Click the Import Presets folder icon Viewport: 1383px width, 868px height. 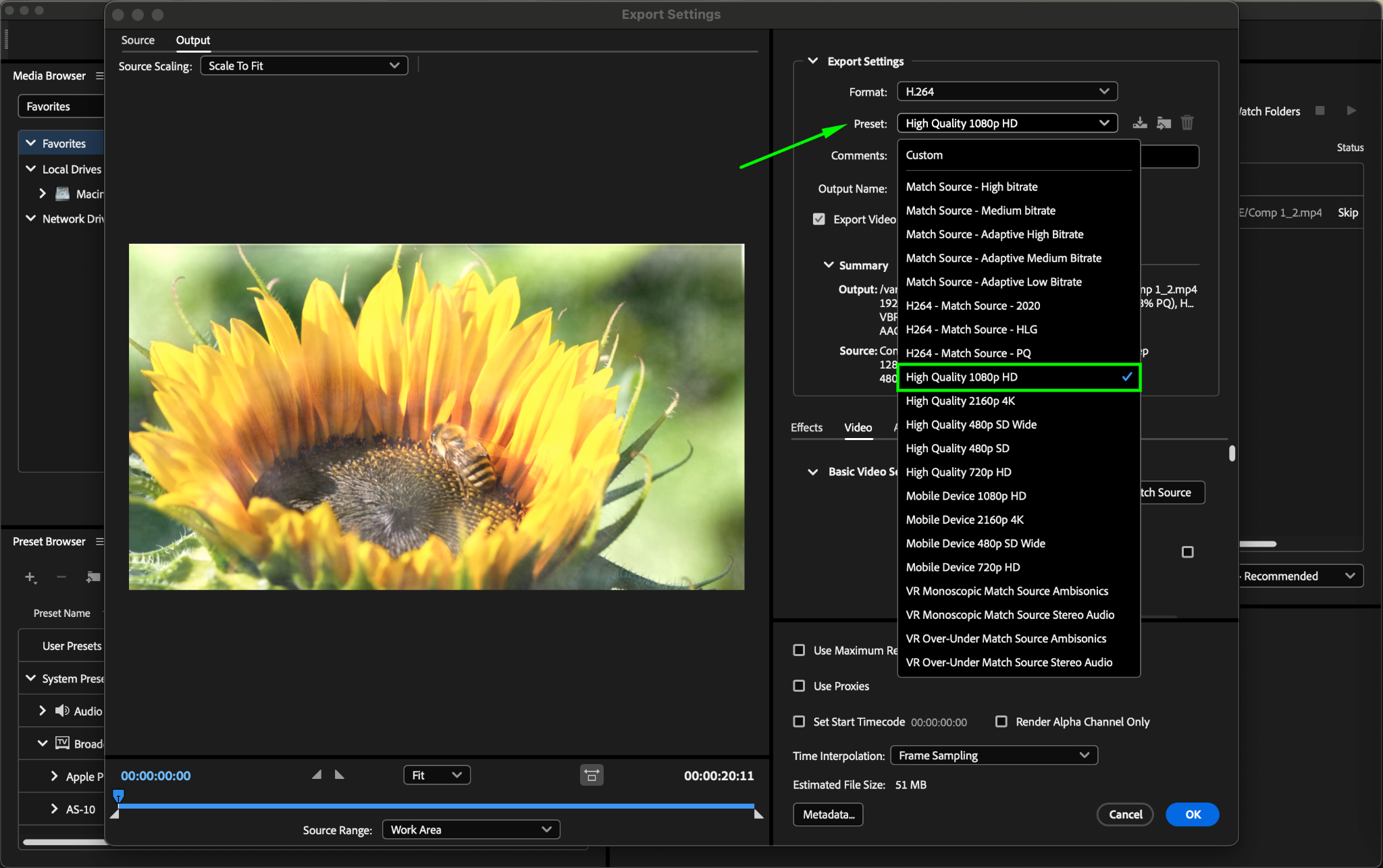(1164, 123)
